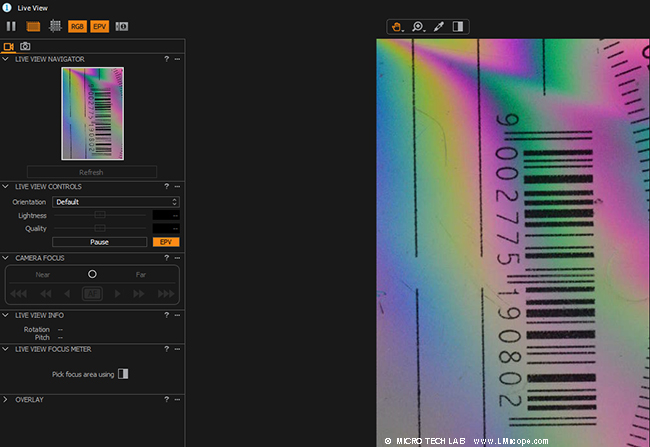Open the Live View Navigator options menu

click(177, 59)
